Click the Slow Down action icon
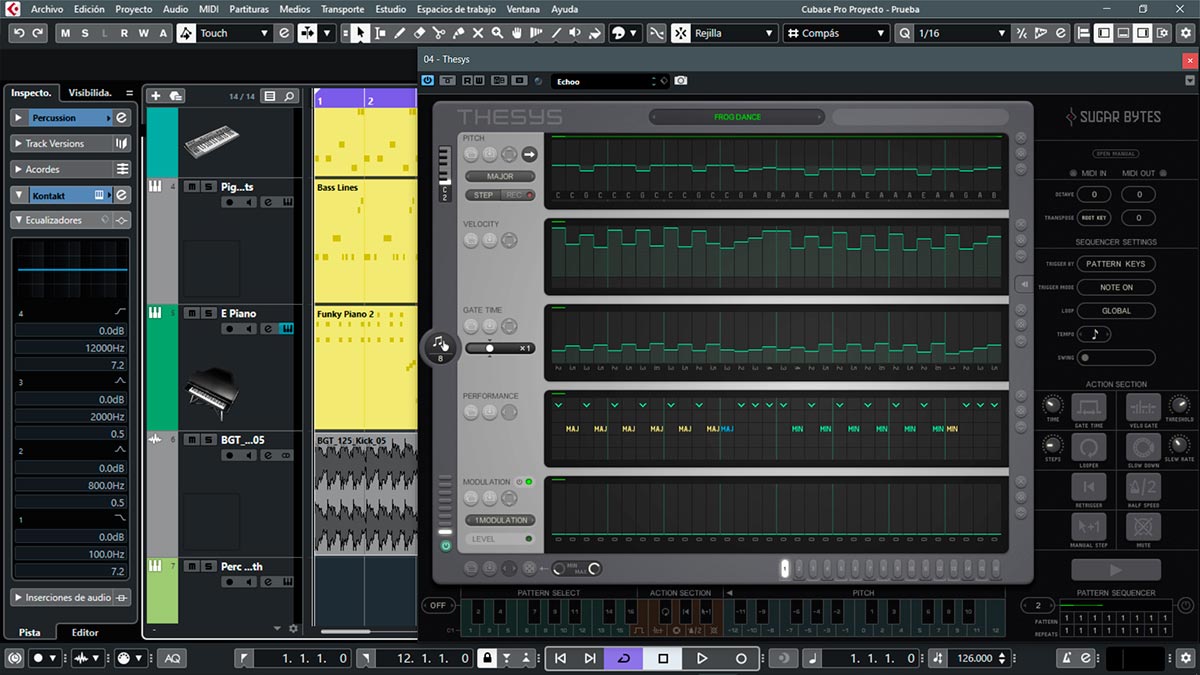1200x675 pixels. point(1143,446)
